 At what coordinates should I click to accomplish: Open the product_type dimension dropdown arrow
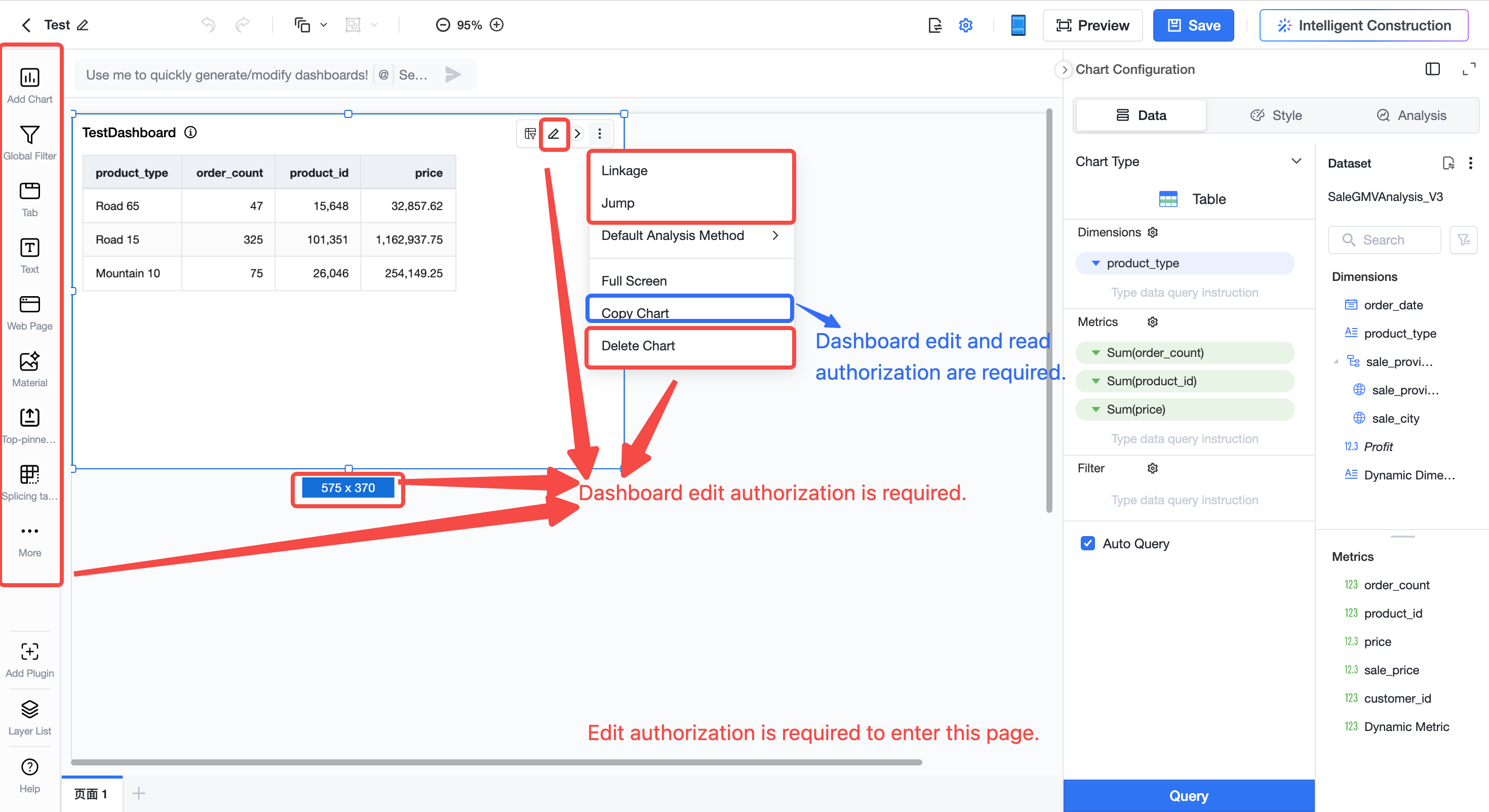point(1095,263)
